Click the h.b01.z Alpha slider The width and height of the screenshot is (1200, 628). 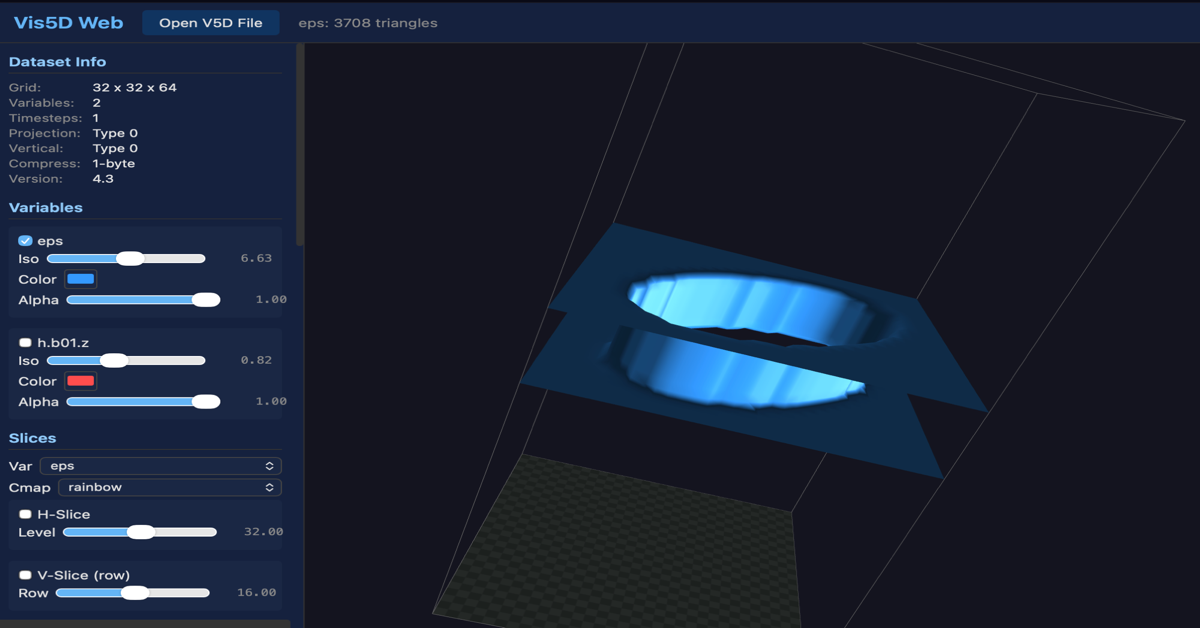click(143, 402)
